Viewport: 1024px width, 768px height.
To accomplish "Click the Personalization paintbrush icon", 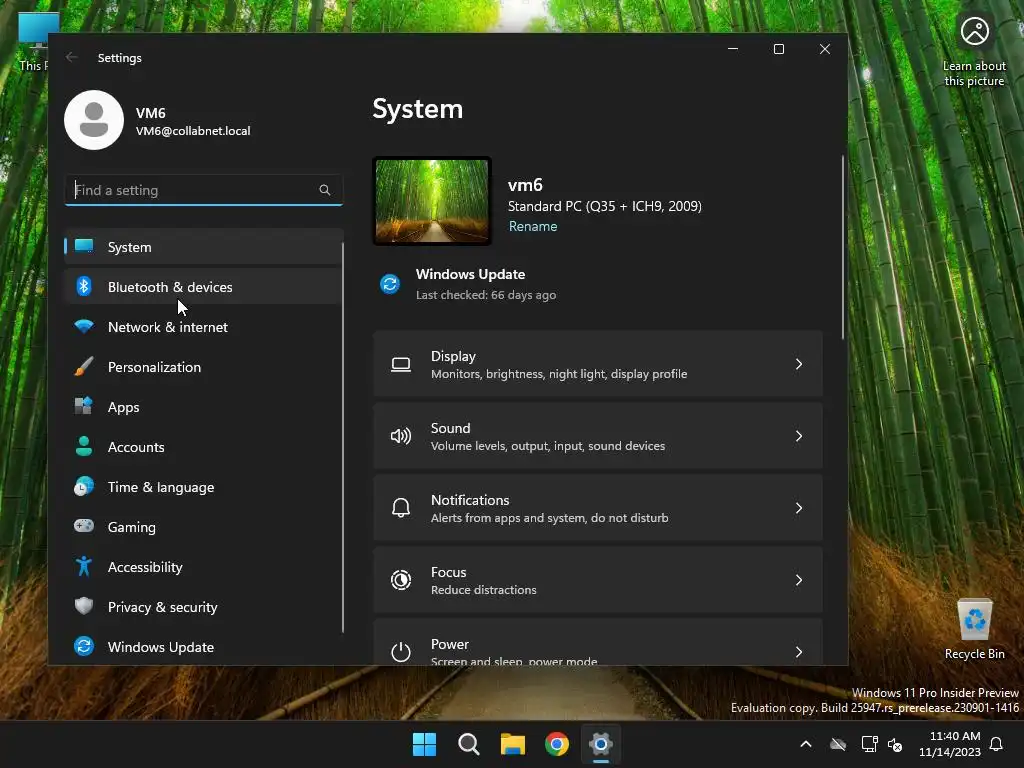I will pos(84,366).
